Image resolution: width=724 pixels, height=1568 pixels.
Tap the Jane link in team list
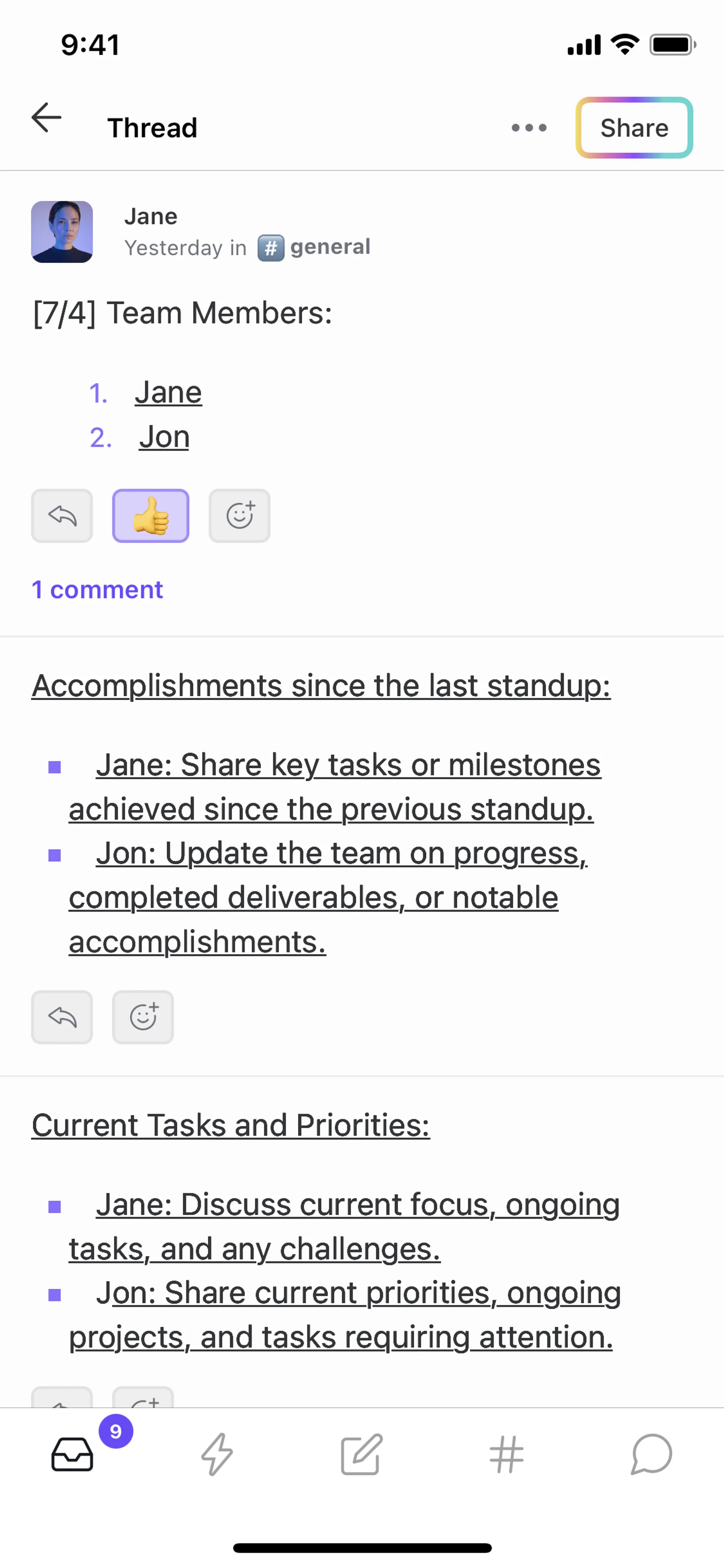168,392
